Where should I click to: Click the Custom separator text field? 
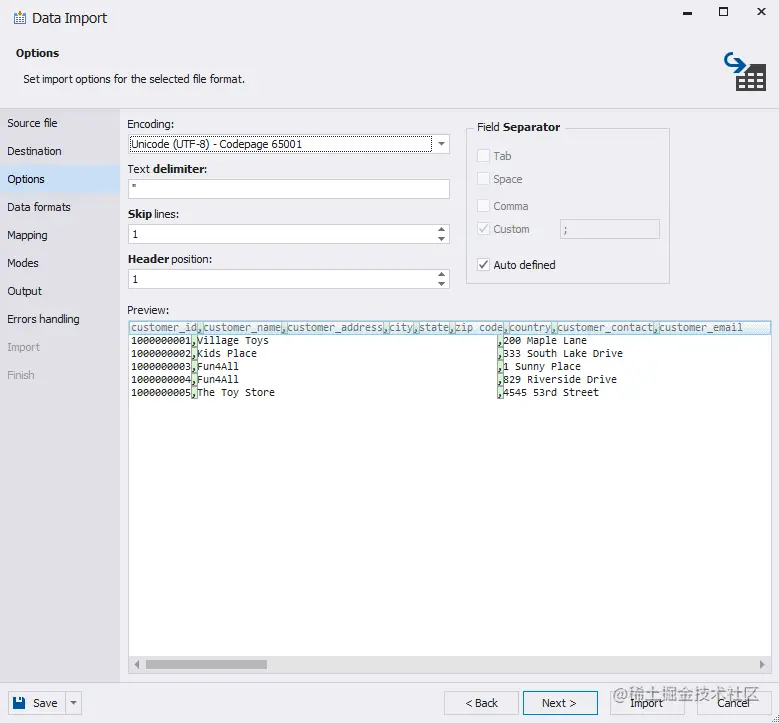(610, 229)
